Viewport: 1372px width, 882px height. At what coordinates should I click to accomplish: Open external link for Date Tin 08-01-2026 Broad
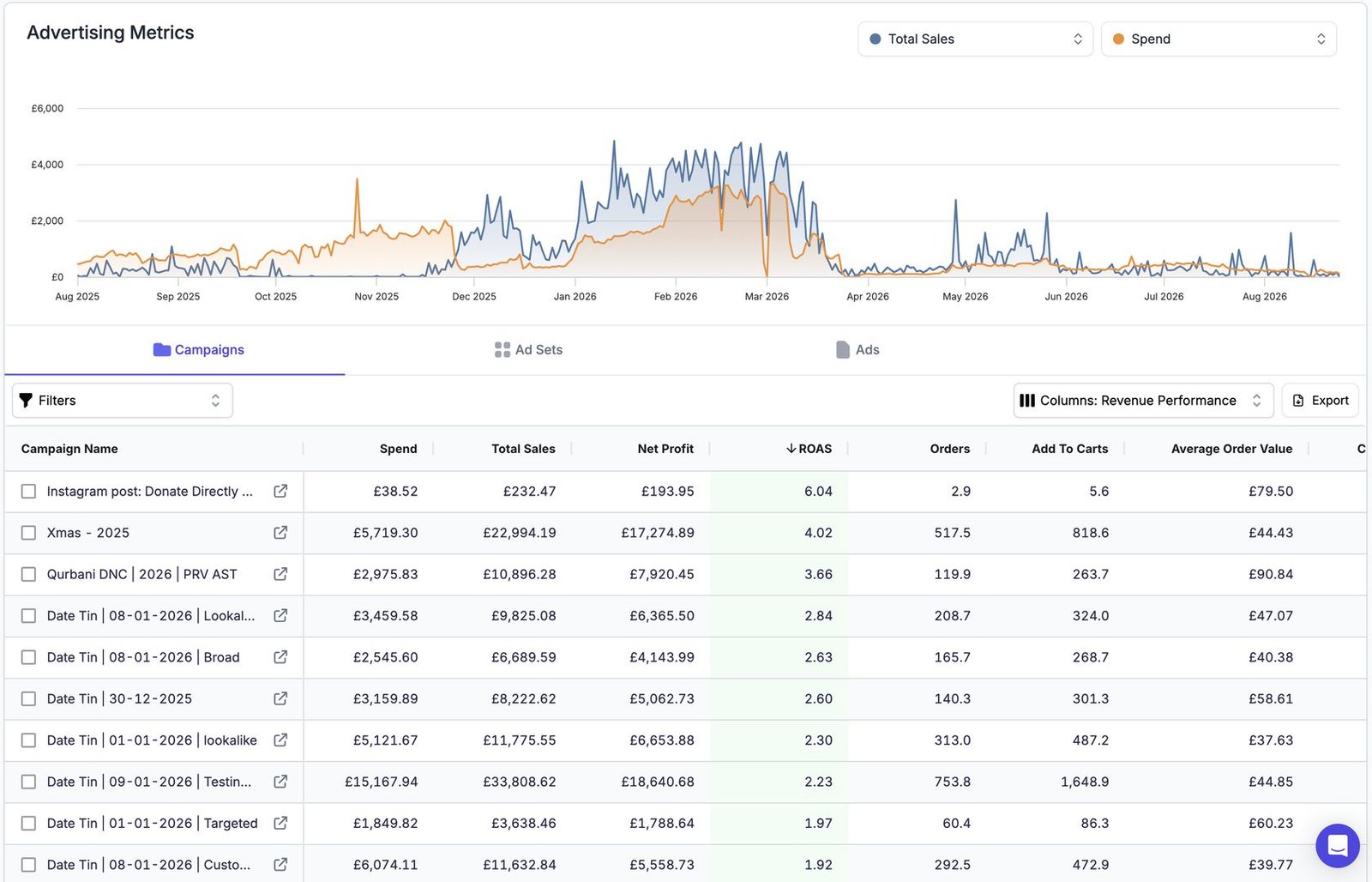click(x=280, y=657)
